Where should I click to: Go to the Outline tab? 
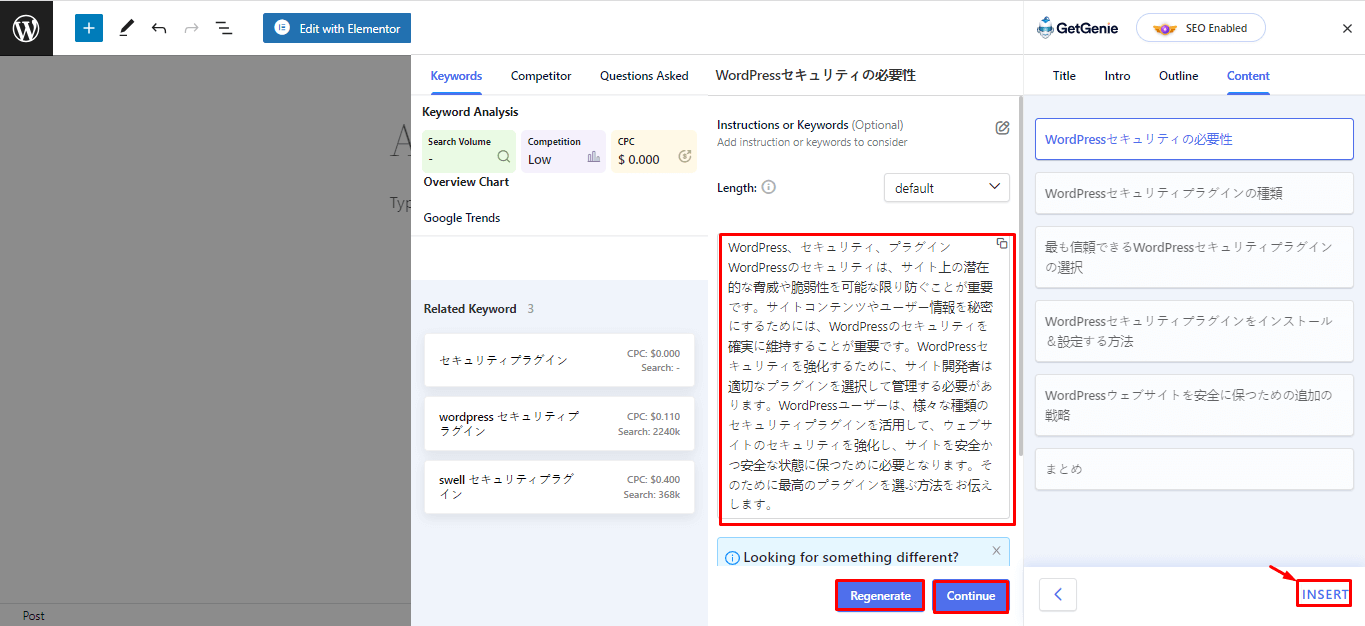[x=1178, y=76]
